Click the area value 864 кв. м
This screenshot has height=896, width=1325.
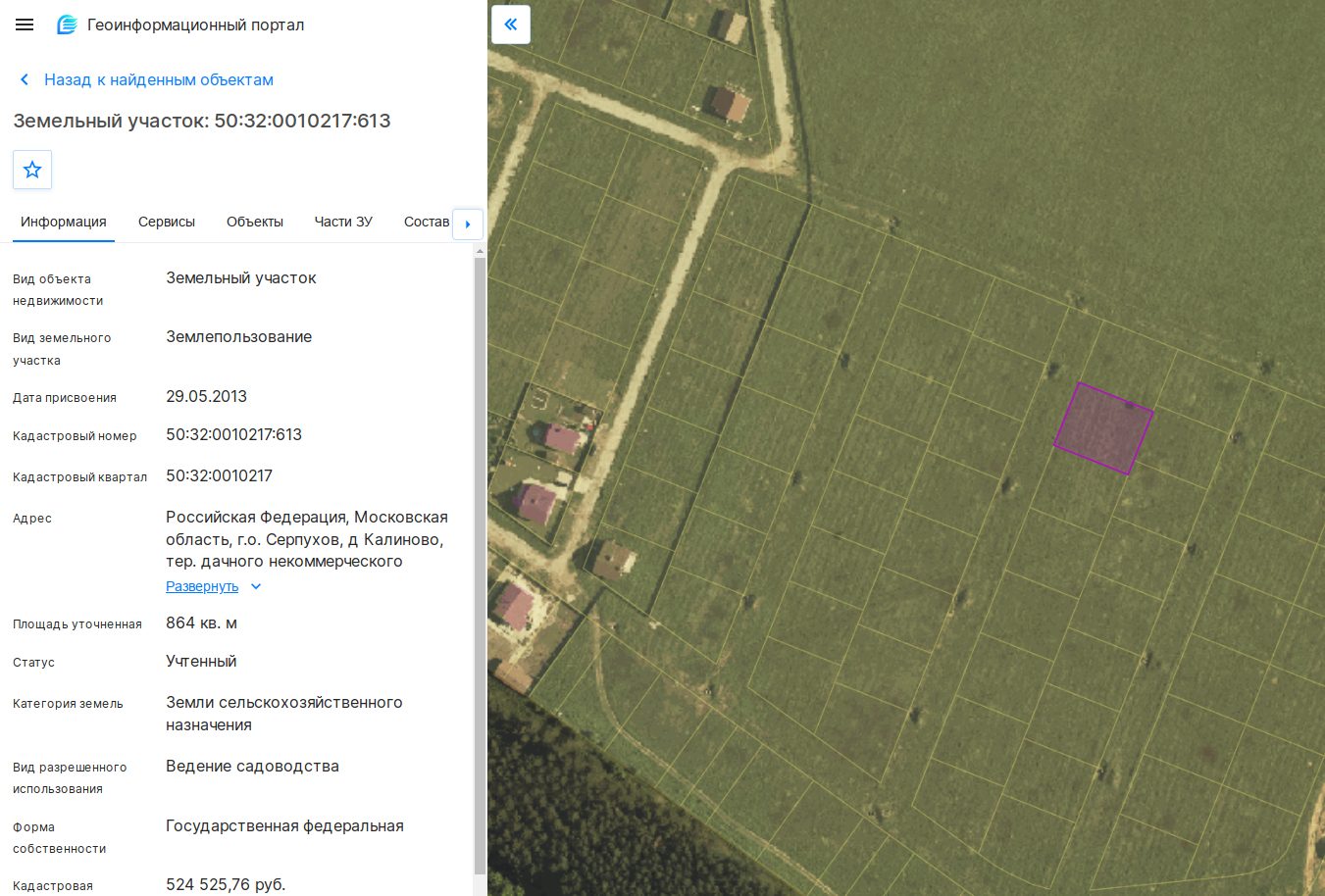pos(202,622)
